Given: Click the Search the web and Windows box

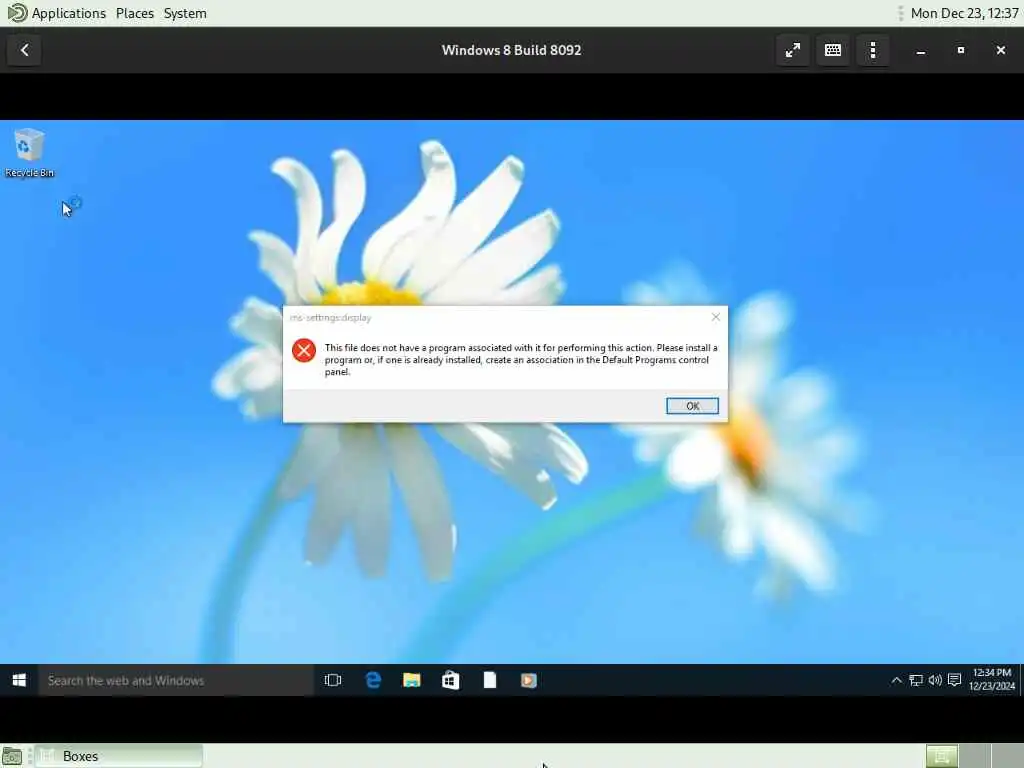Looking at the screenshot, I should point(176,680).
